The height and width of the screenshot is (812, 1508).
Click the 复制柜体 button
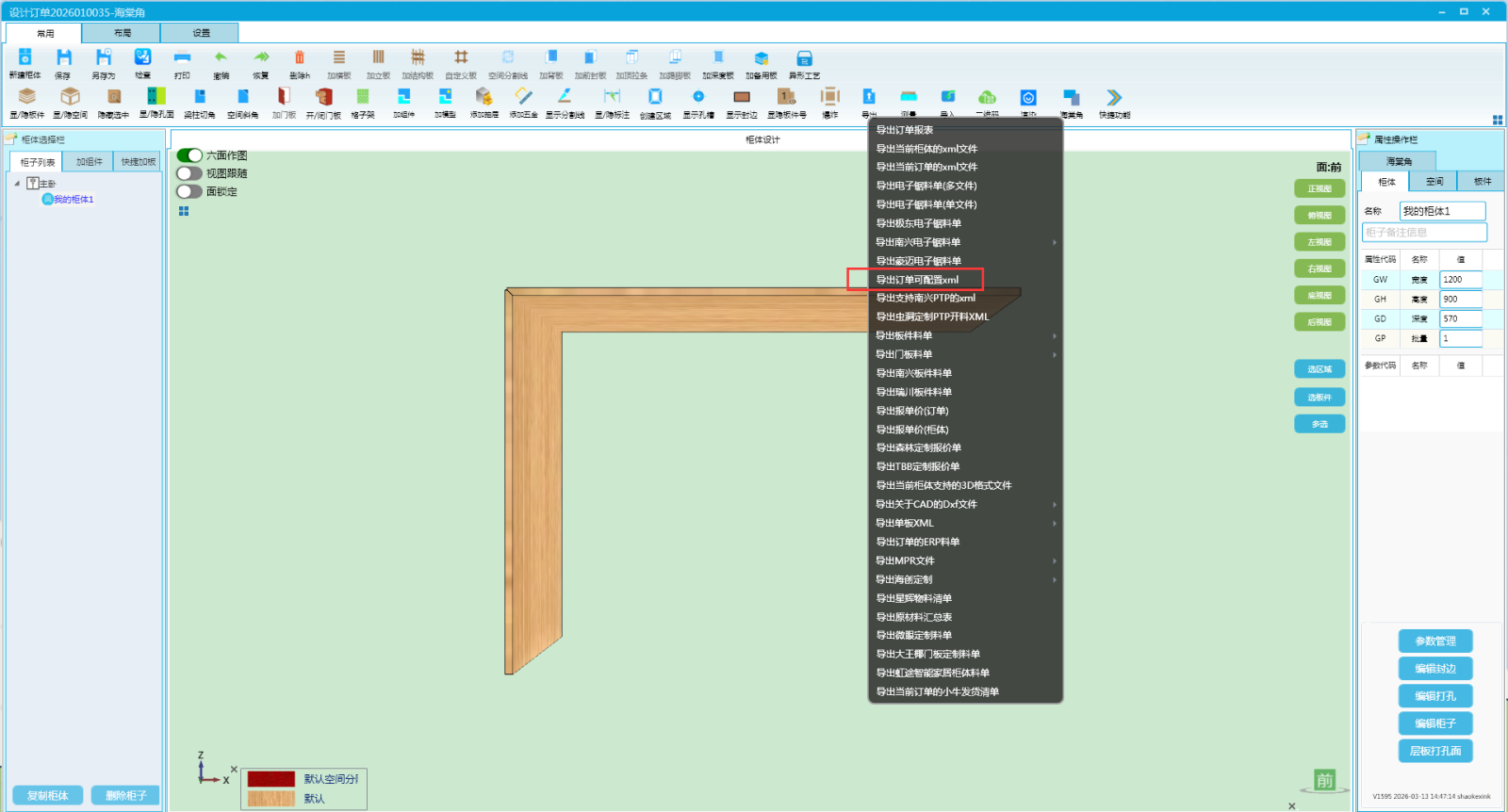[x=48, y=796]
